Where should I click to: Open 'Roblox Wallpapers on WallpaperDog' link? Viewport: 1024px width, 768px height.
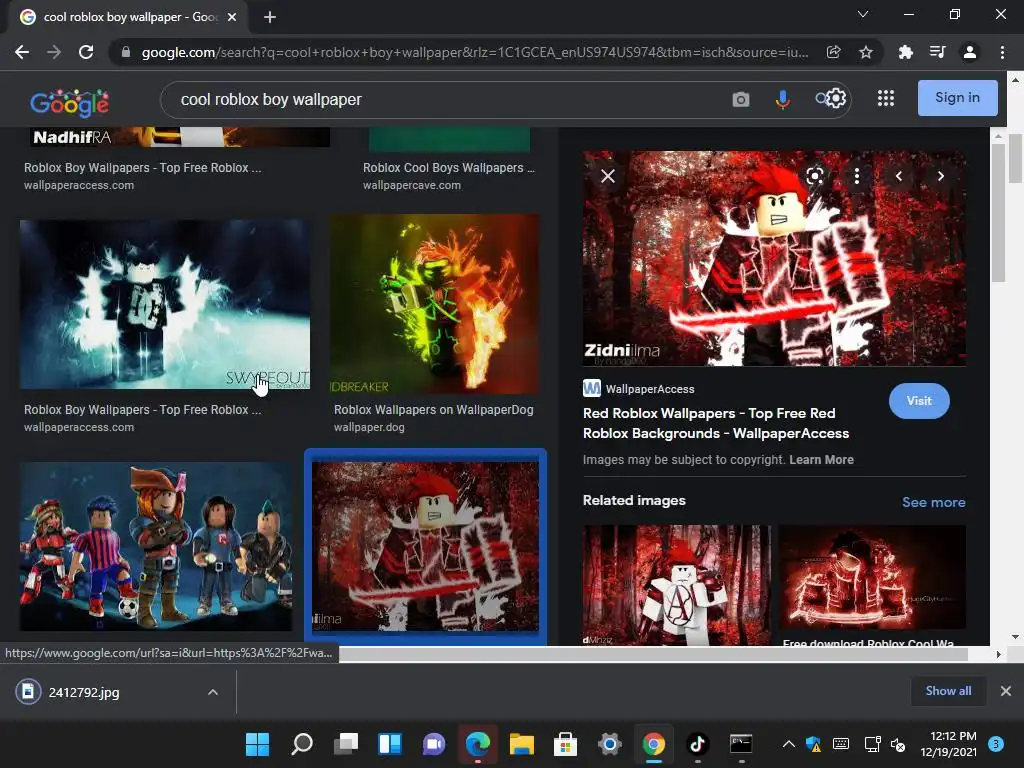[x=434, y=409]
